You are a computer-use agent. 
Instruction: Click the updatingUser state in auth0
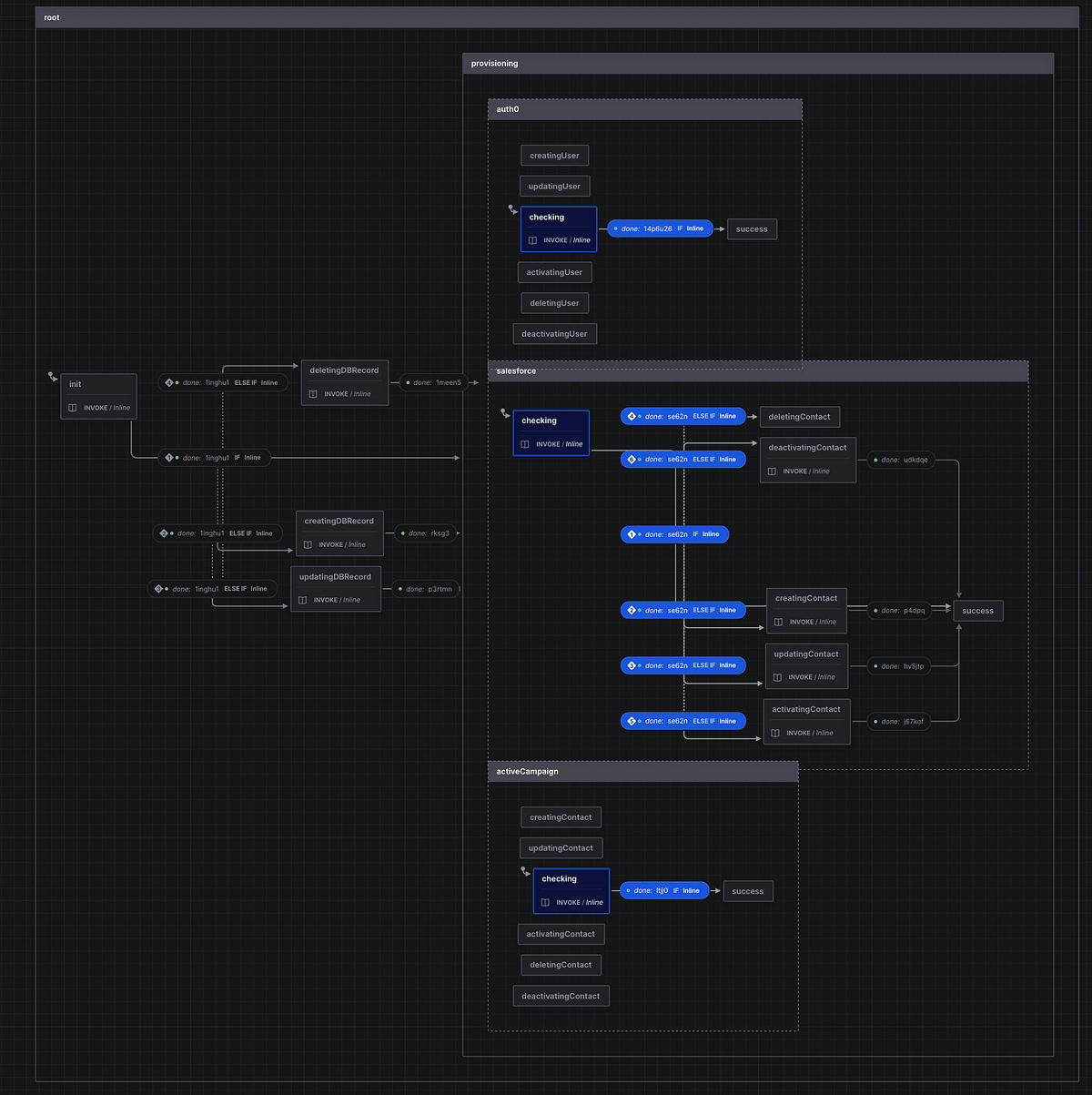click(554, 186)
